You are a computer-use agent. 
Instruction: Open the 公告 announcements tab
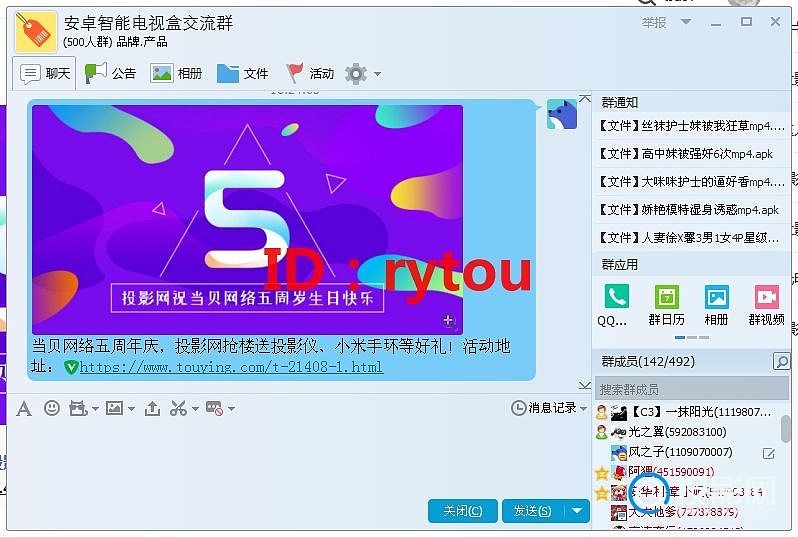point(110,73)
